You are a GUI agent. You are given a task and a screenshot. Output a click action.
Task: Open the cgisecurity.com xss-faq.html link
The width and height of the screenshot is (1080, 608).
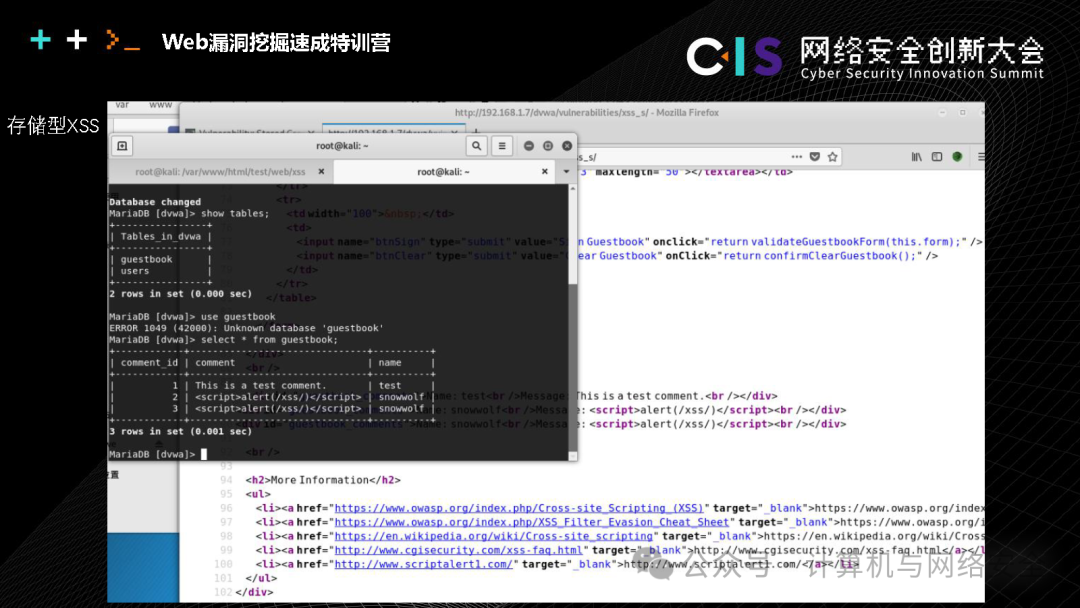point(459,550)
